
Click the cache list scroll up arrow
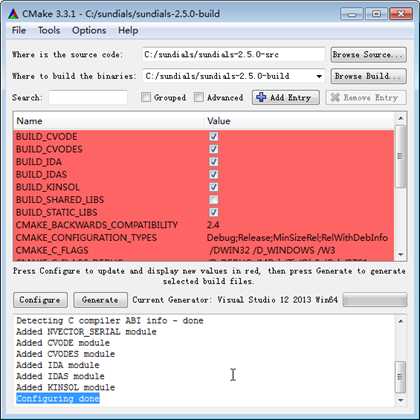401,118
